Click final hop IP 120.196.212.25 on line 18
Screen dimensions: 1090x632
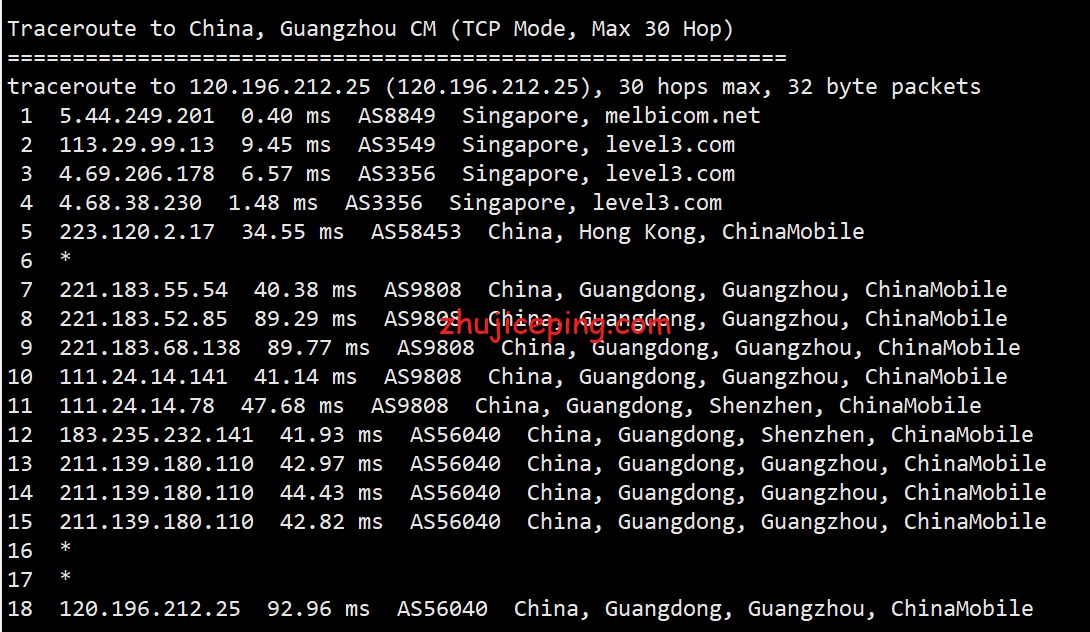(x=149, y=609)
